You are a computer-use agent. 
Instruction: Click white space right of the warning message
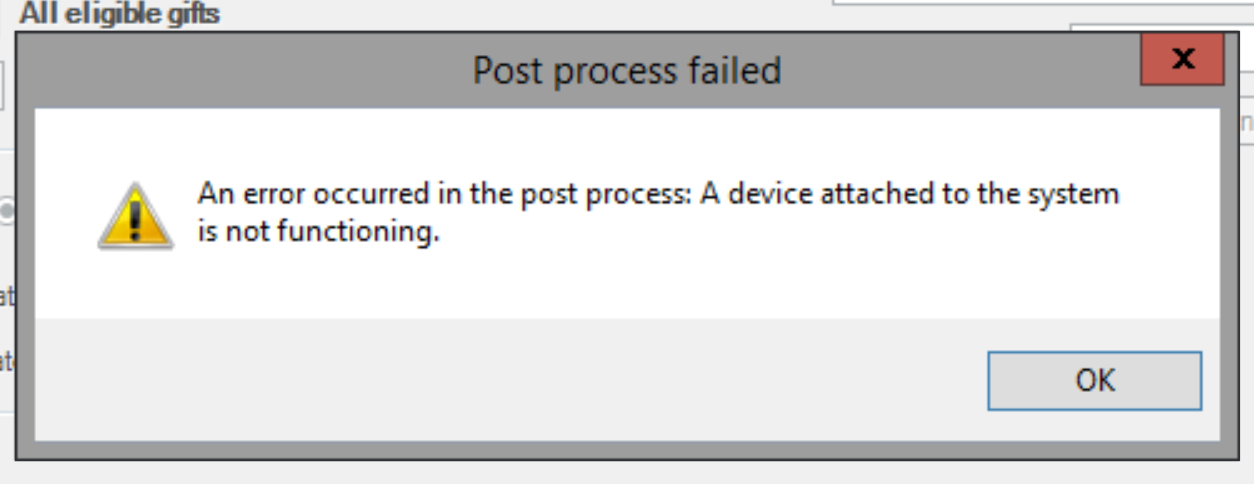(x=1170, y=215)
